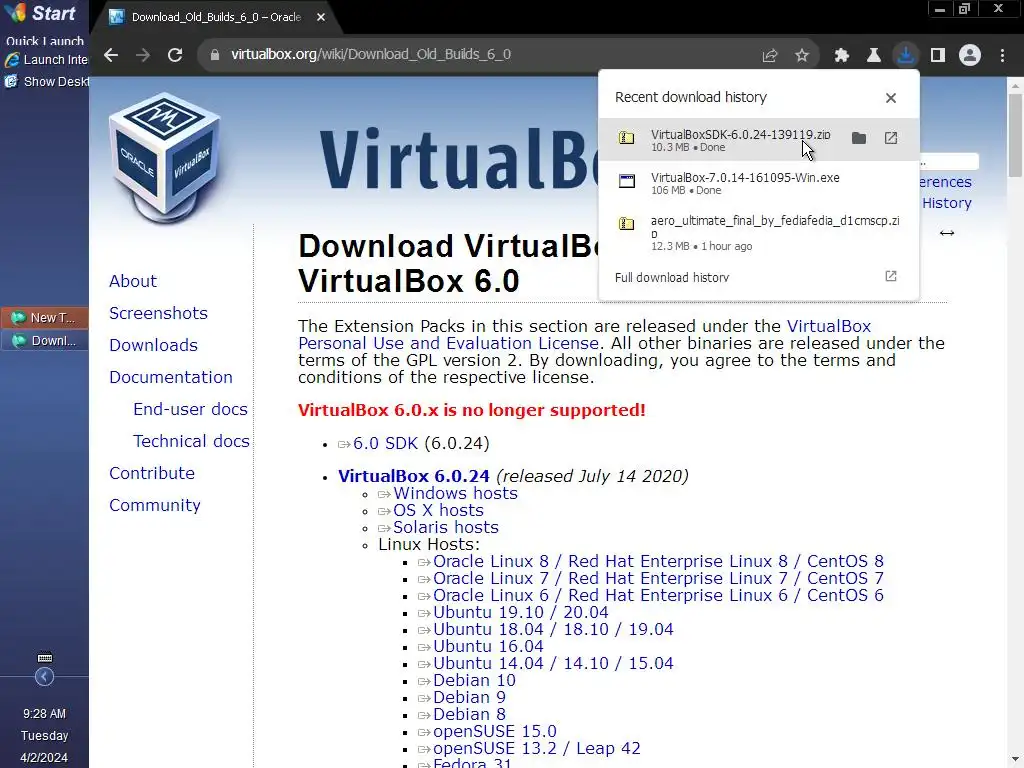1024x768 pixels.
Task: Download Debian 8 package
Action: (x=469, y=714)
